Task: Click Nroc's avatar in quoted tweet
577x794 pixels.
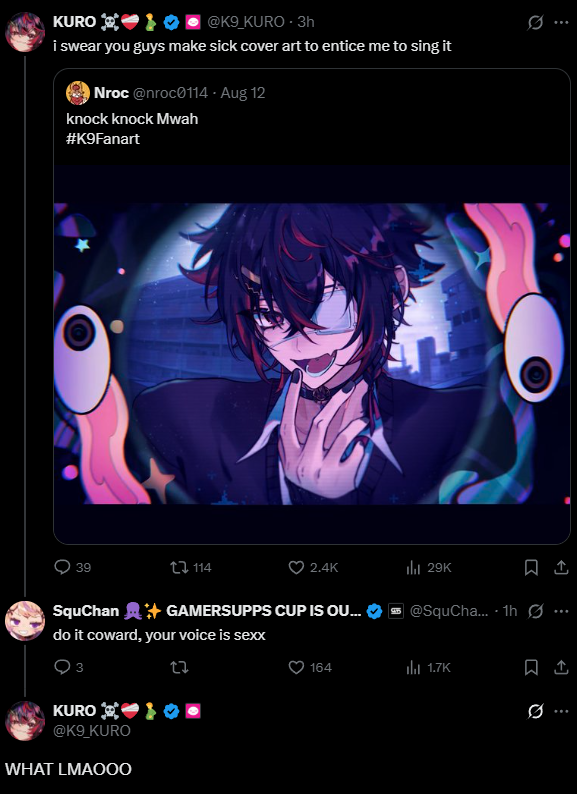Action: click(78, 93)
